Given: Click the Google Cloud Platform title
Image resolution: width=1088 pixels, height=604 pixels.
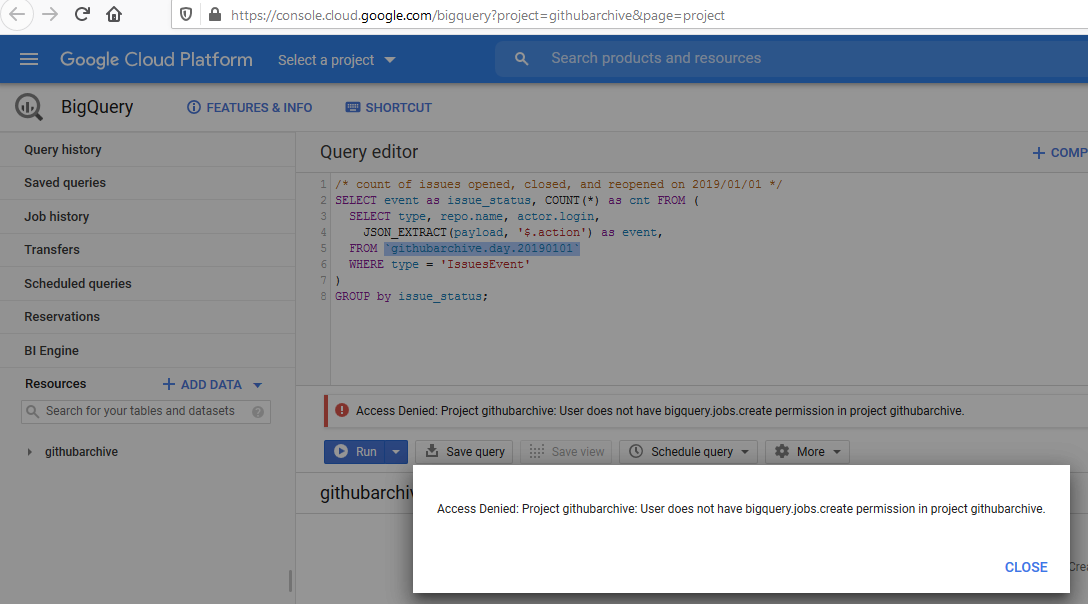Looking at the screenshot, I should [156, 60].
